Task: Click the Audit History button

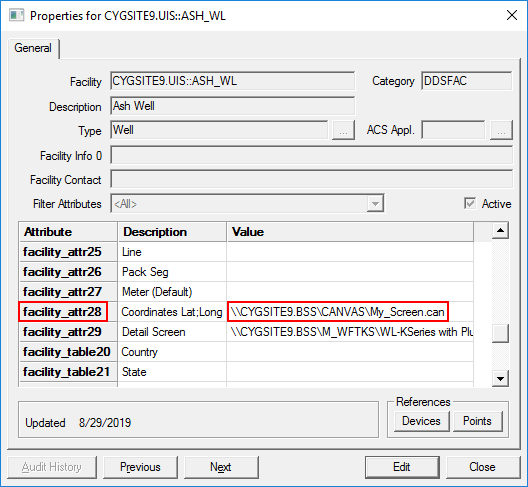Action: 52,467
